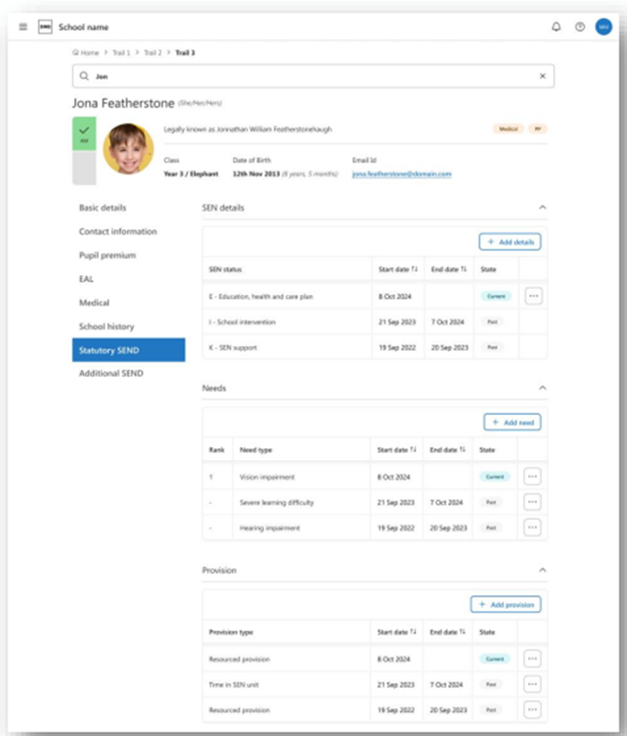Sort SEN details by Start date
Image resolution: width=627 pixels, height=736 pixels.
(x=413, y=270)
